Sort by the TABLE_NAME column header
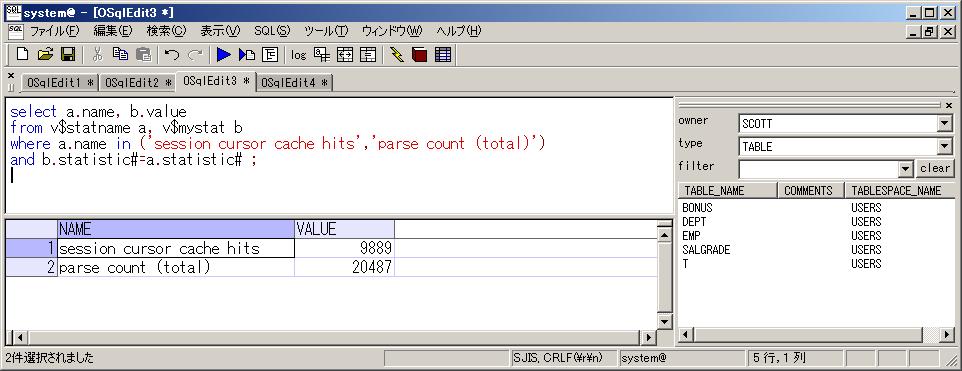962x371 pixels. [728, 190]
